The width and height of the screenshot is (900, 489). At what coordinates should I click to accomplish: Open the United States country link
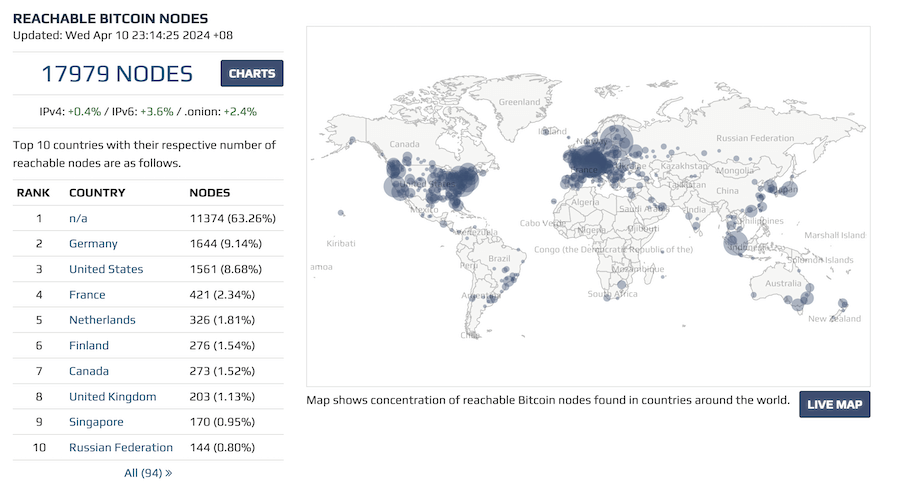[106, 269]
